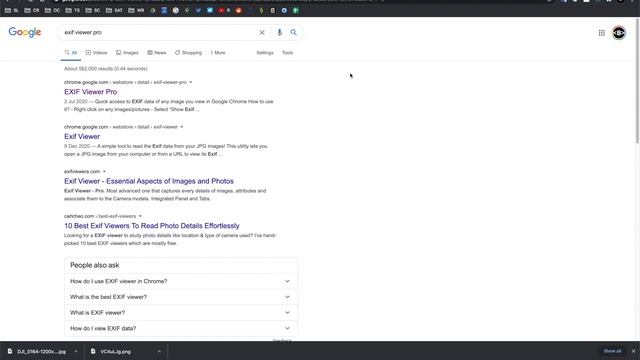
Task: Open the Google apps grid
Action: point(602,33)
